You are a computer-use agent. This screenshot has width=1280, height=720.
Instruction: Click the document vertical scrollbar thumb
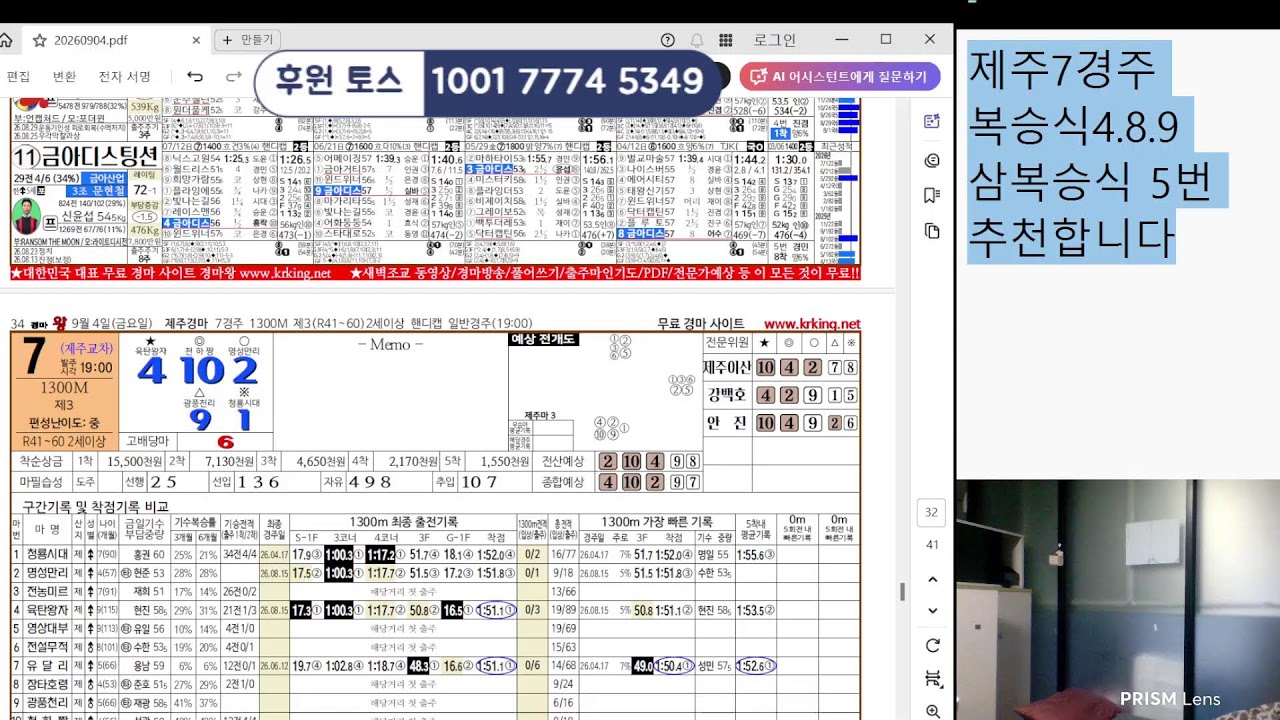point(902,591)
